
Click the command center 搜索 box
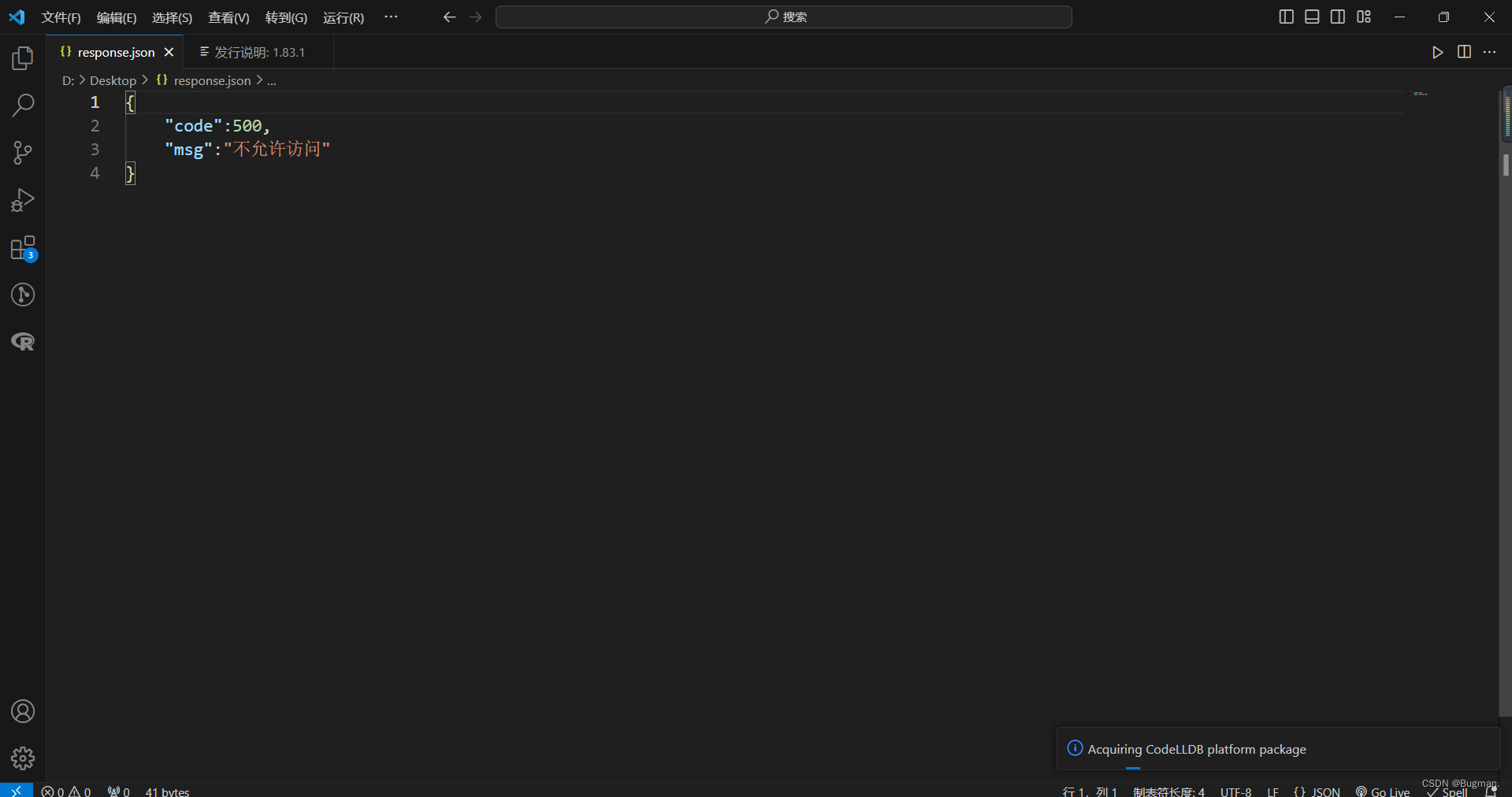(783, 17)
